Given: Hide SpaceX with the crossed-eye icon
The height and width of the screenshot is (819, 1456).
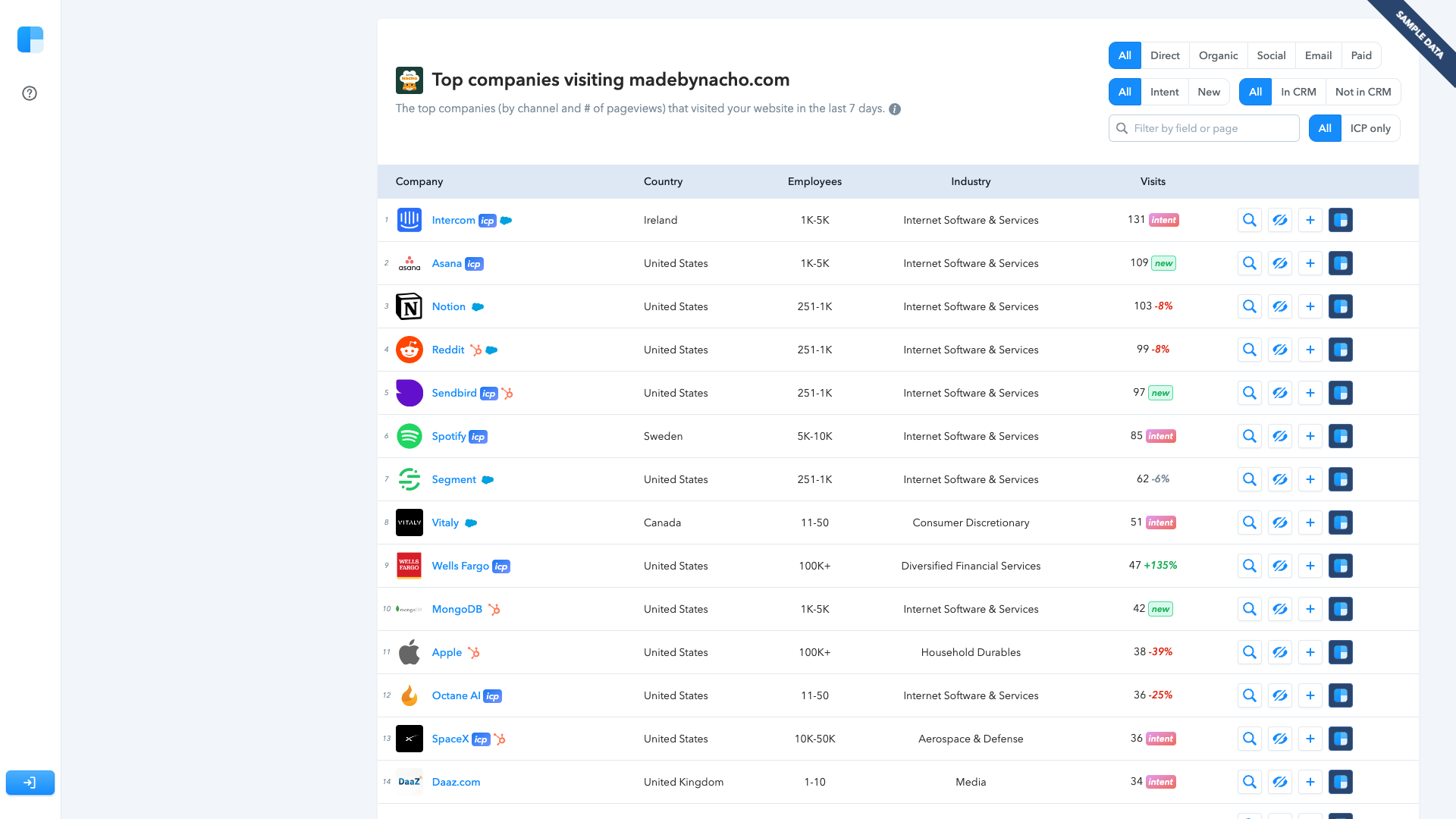Looking at the screenshot, I should [1280, 739].
